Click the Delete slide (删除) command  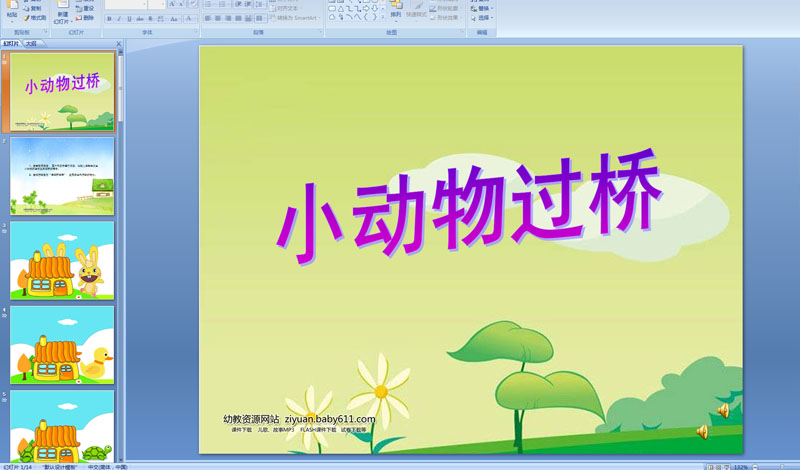pyautogui.click(x=85, y=18)
